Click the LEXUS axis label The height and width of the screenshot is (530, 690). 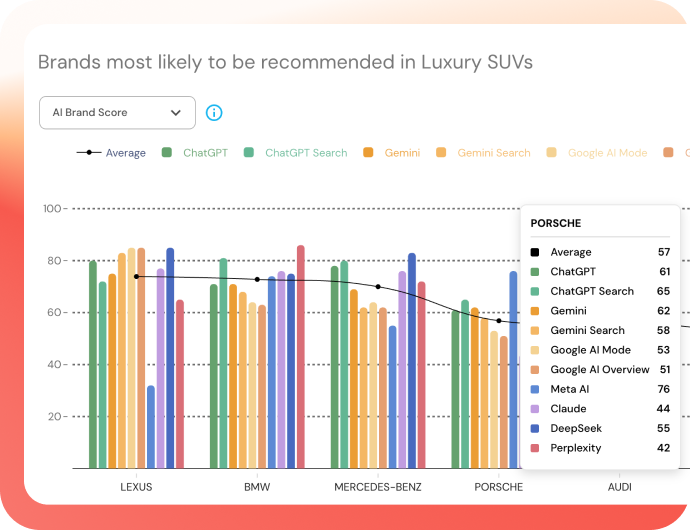136,487
